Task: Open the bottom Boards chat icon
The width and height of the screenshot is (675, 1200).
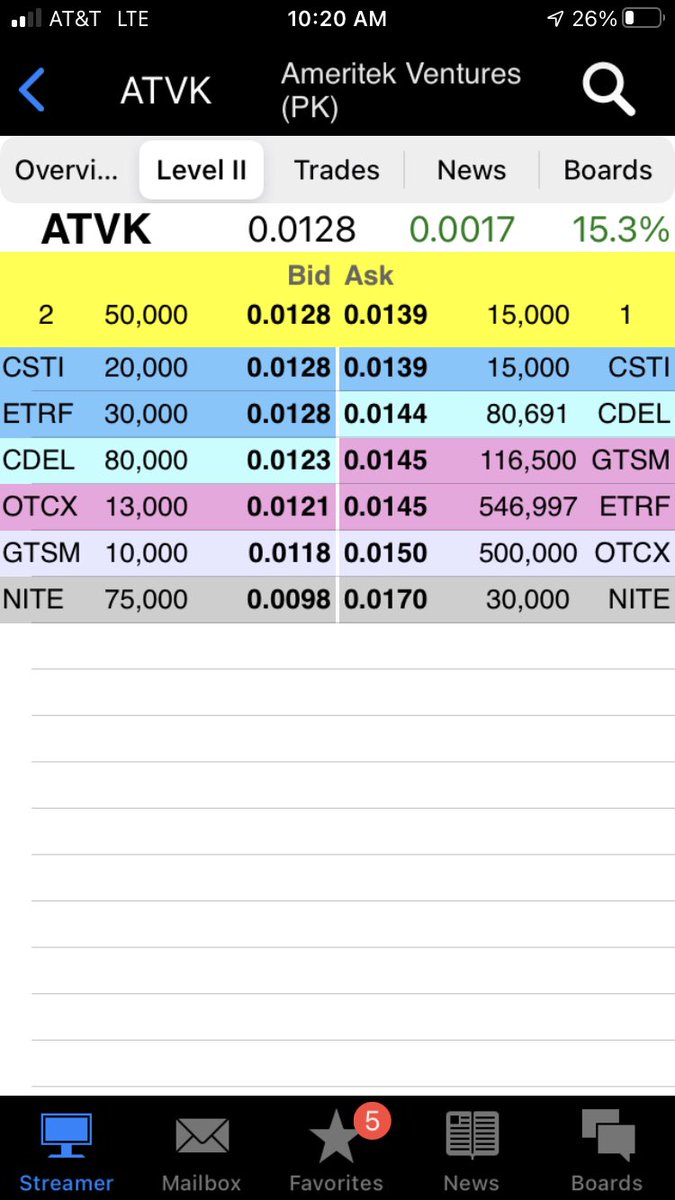Action: [607, 1137]
